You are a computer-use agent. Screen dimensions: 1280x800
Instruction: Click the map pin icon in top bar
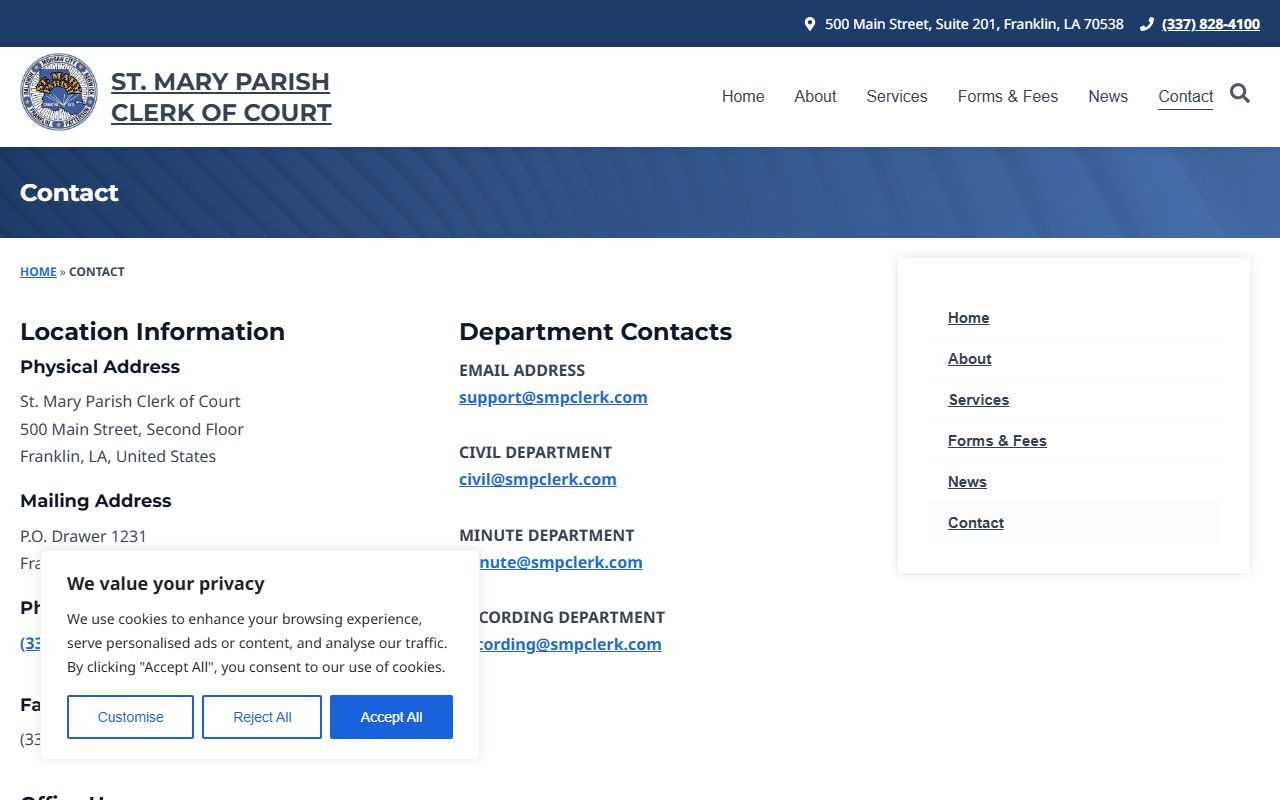[810, 24]
